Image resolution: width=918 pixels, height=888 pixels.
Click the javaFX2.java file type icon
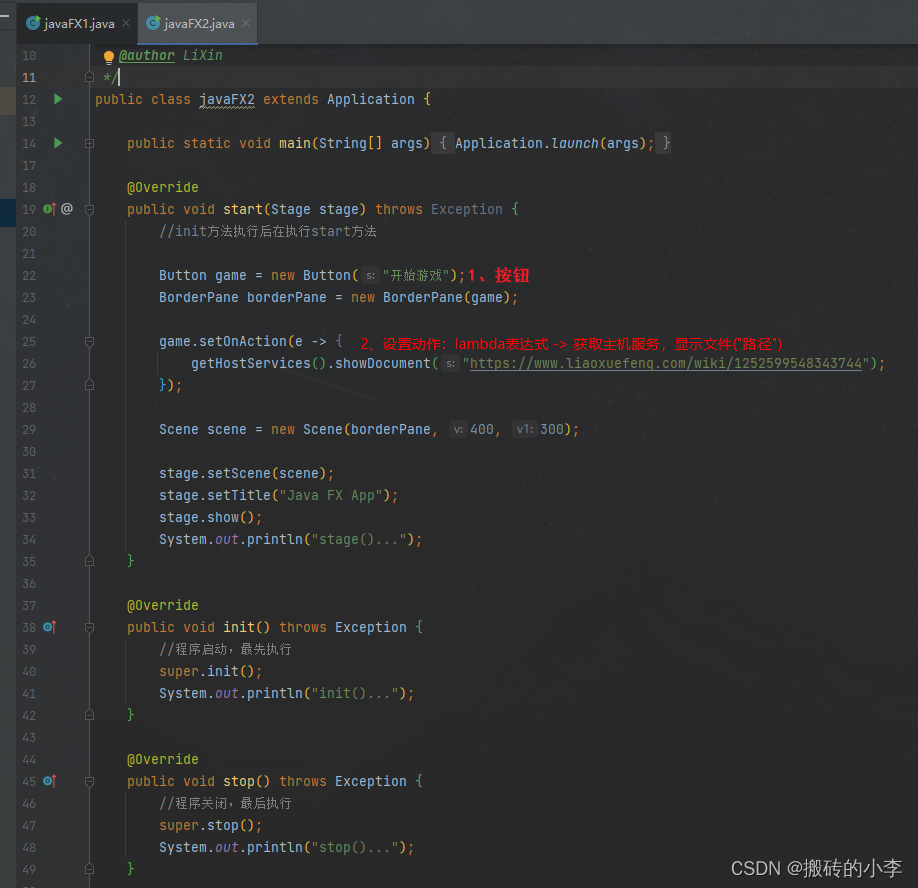pyautogui.click(x=153, y=23)
